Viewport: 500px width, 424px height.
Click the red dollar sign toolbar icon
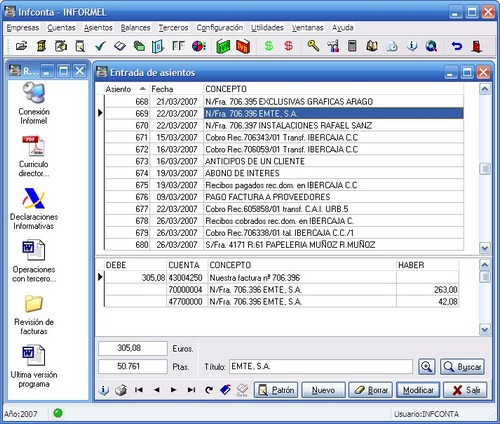click(289, 46)
